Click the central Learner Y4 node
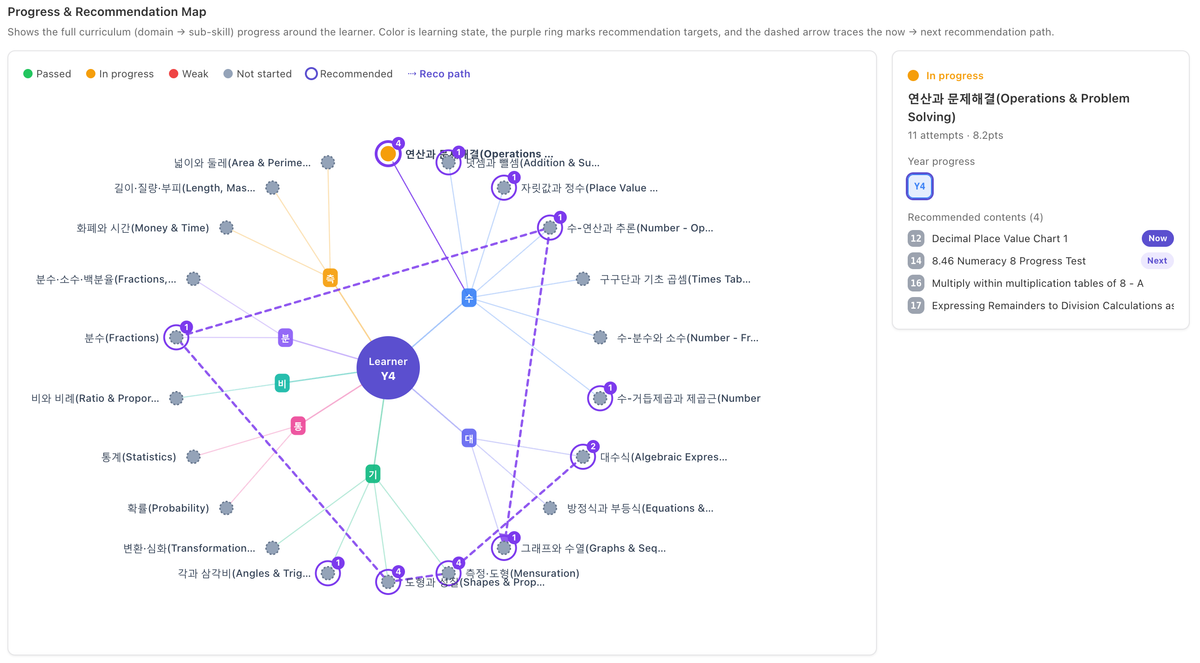1200x663 pixels. (x=388, y=368)
